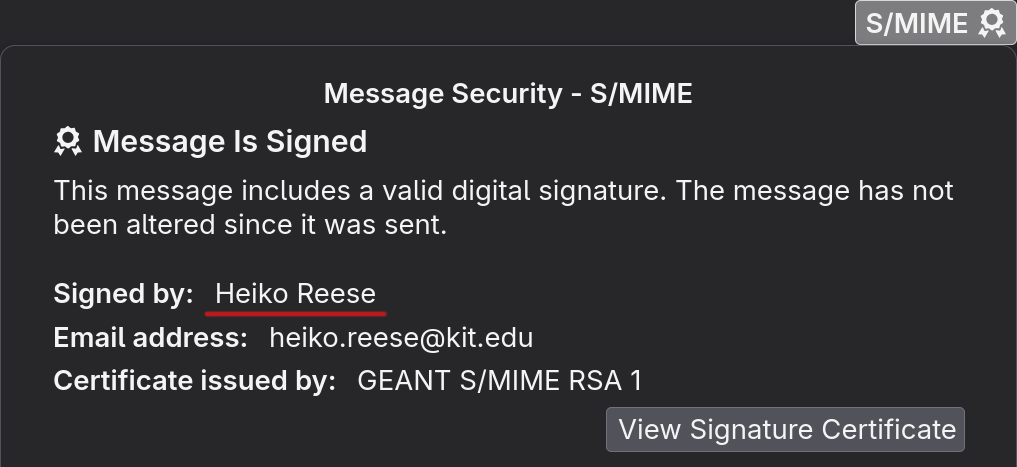Click the Signed by label
The height and width of the screenshot is (467, 1017).
coord(123,294)
